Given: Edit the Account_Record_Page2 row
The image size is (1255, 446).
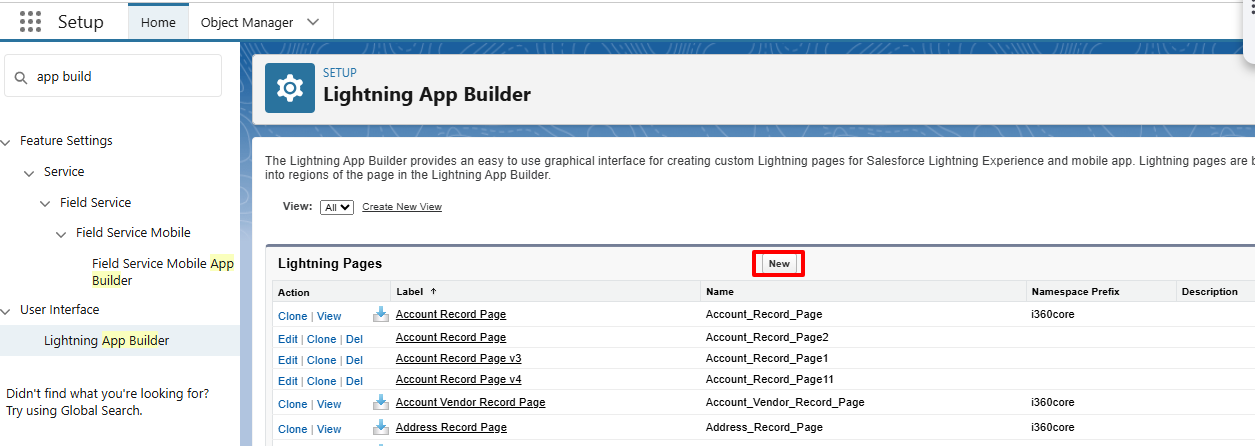Looking at the screenshot, I should pyautogui.click(x=288, y=339).
